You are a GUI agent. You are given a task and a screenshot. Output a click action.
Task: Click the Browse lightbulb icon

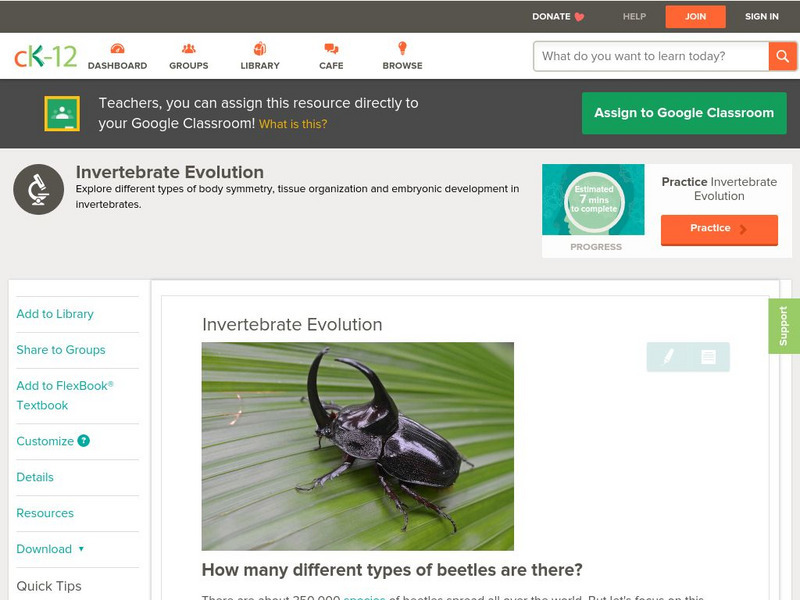point(402,49)
